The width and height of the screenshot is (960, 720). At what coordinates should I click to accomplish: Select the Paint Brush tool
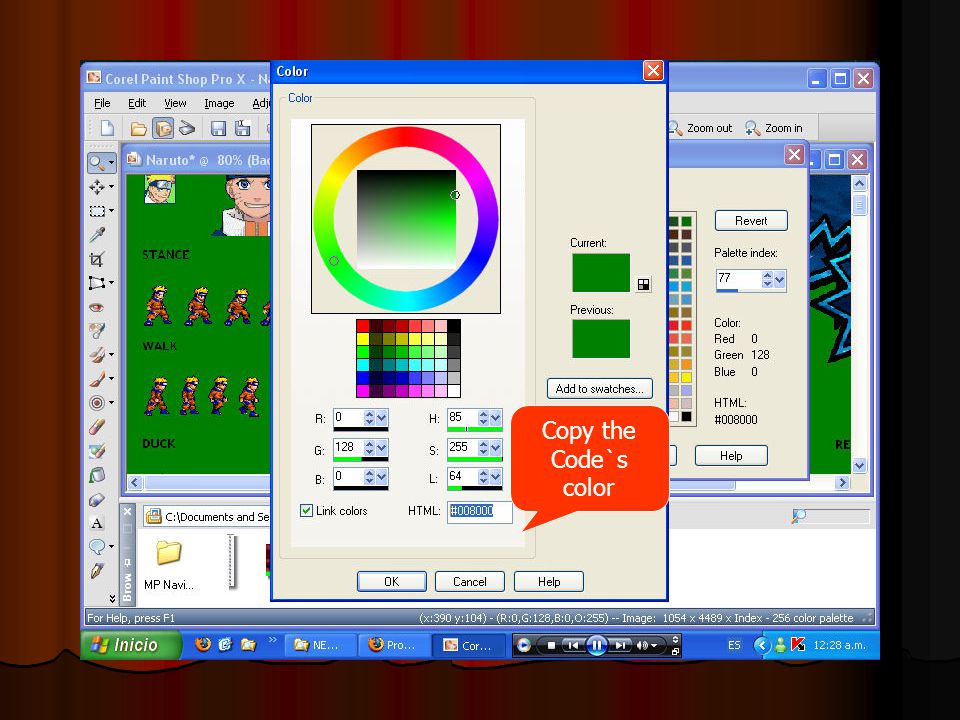click(97, 378)
